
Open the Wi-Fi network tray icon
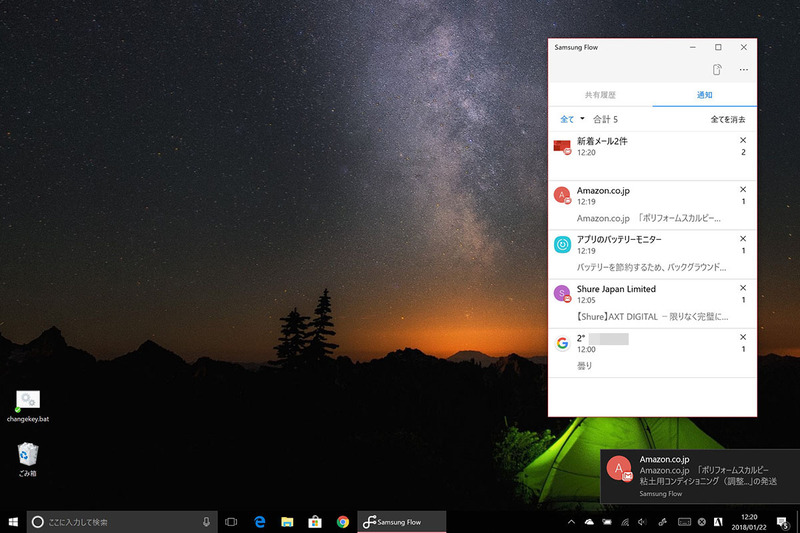pyautogui.click(x=625, y=522)
